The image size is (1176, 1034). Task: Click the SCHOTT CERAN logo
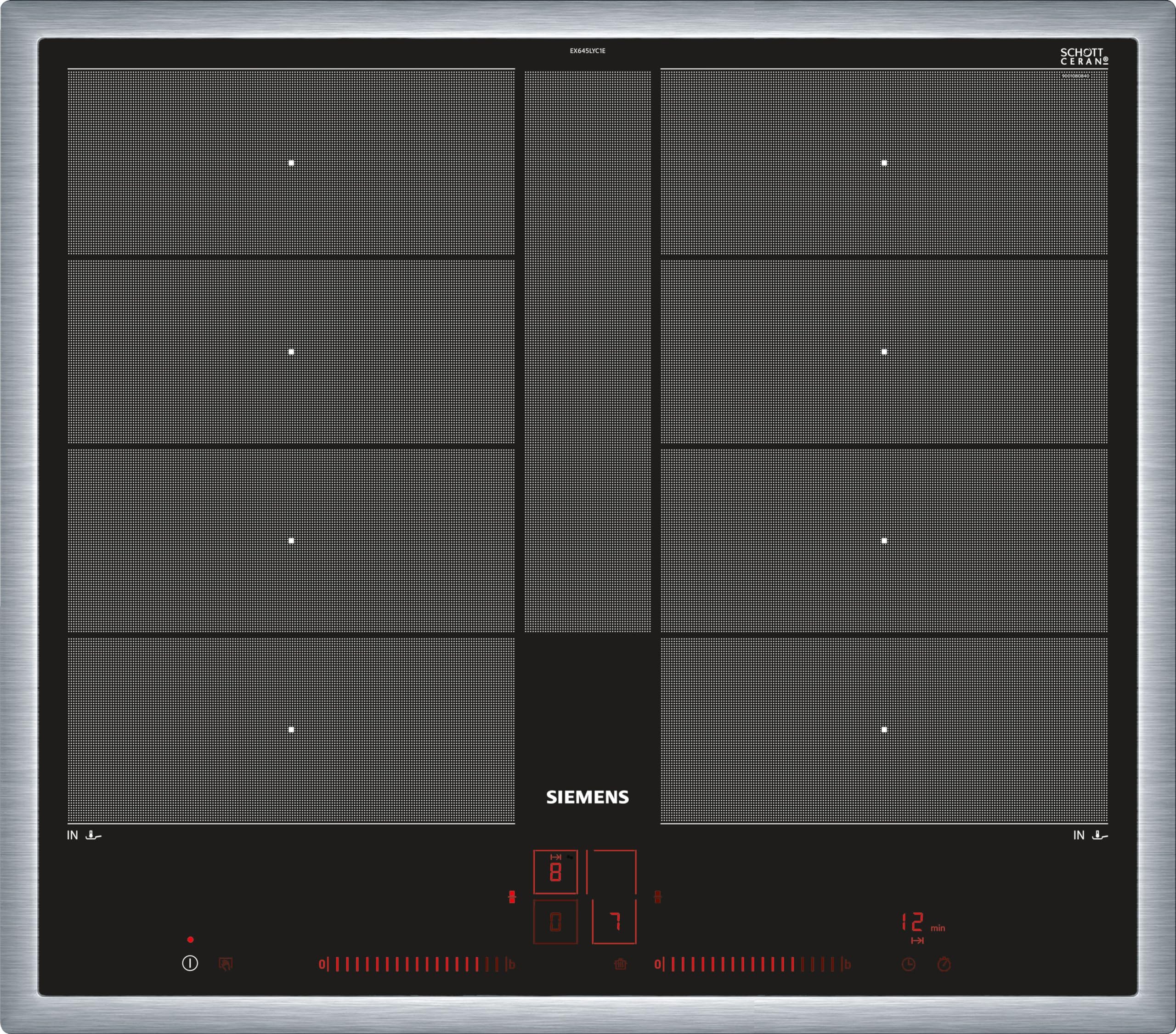point(1084,57)
